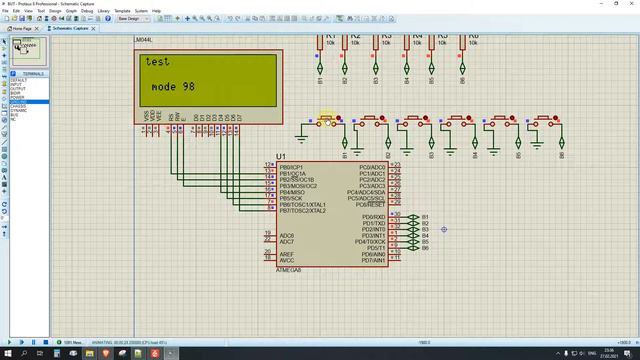Screen dimensions: 640x360
Task: Rotate clockwise with the left toolbar icon
Action: [4, 204]
